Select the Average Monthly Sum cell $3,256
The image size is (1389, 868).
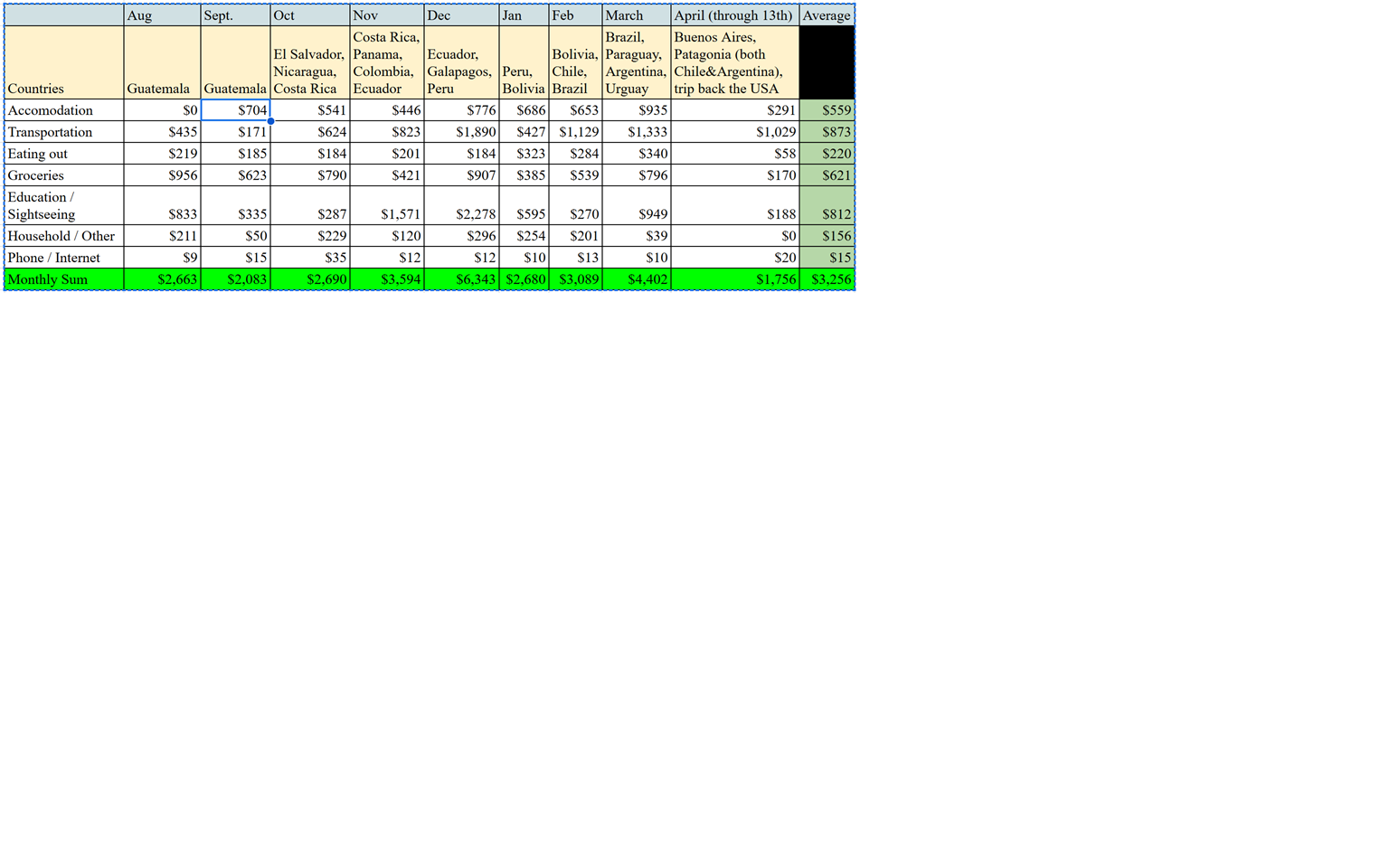(827, 279)
